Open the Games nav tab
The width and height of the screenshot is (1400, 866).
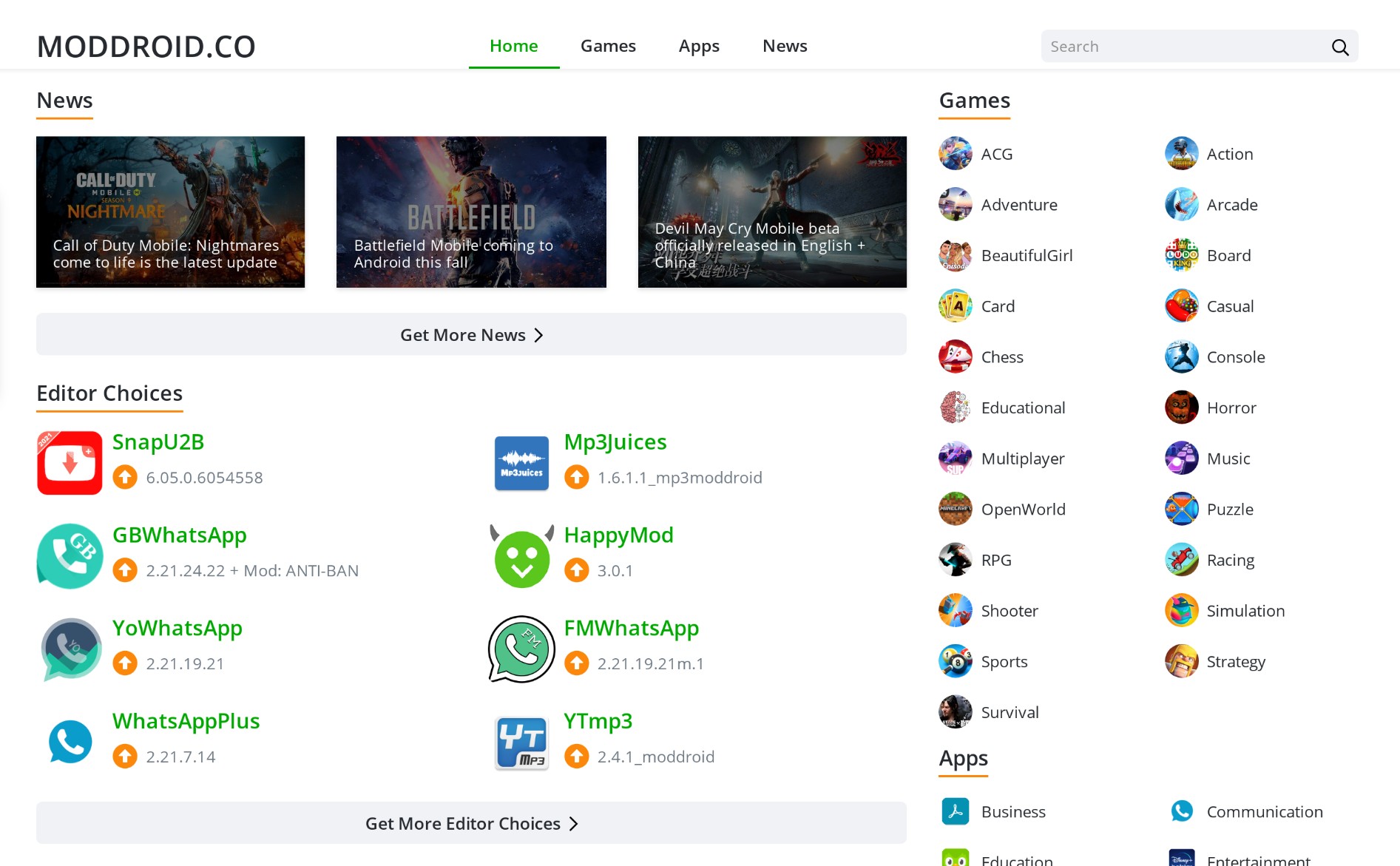click(x=608, y=46)
